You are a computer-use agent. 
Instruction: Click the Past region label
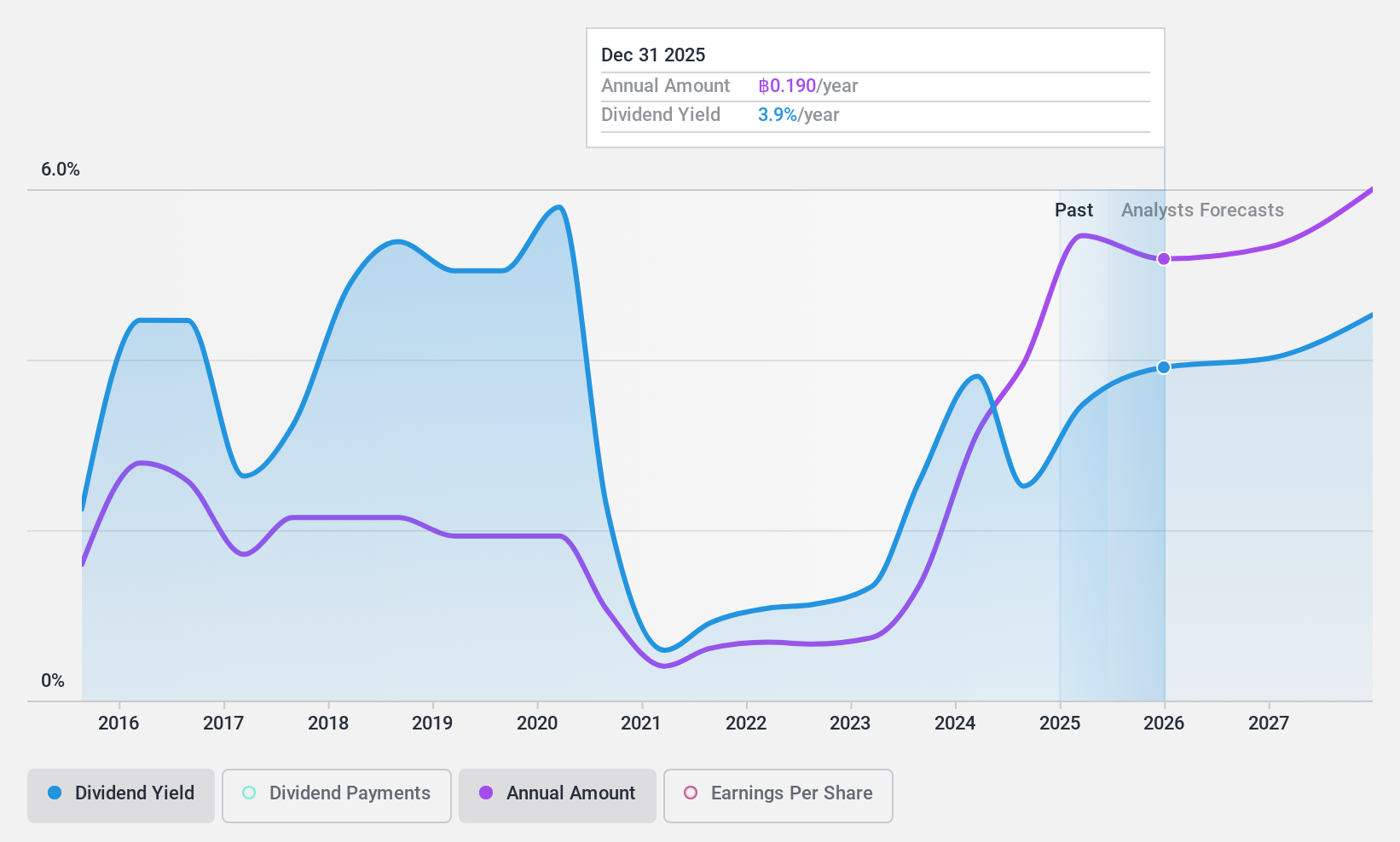1073,210
